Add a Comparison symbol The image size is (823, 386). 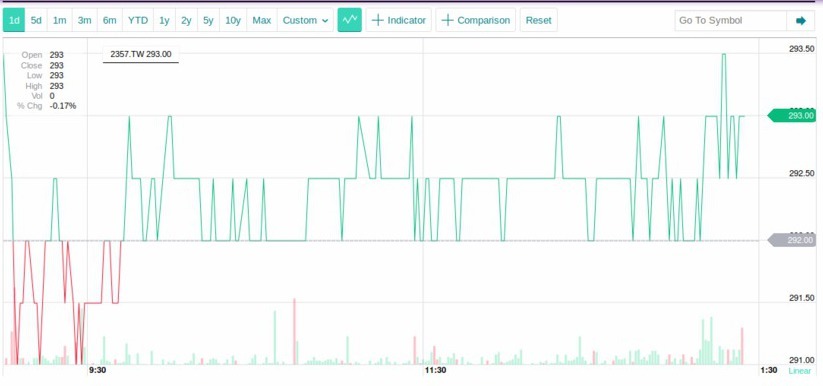476,20
